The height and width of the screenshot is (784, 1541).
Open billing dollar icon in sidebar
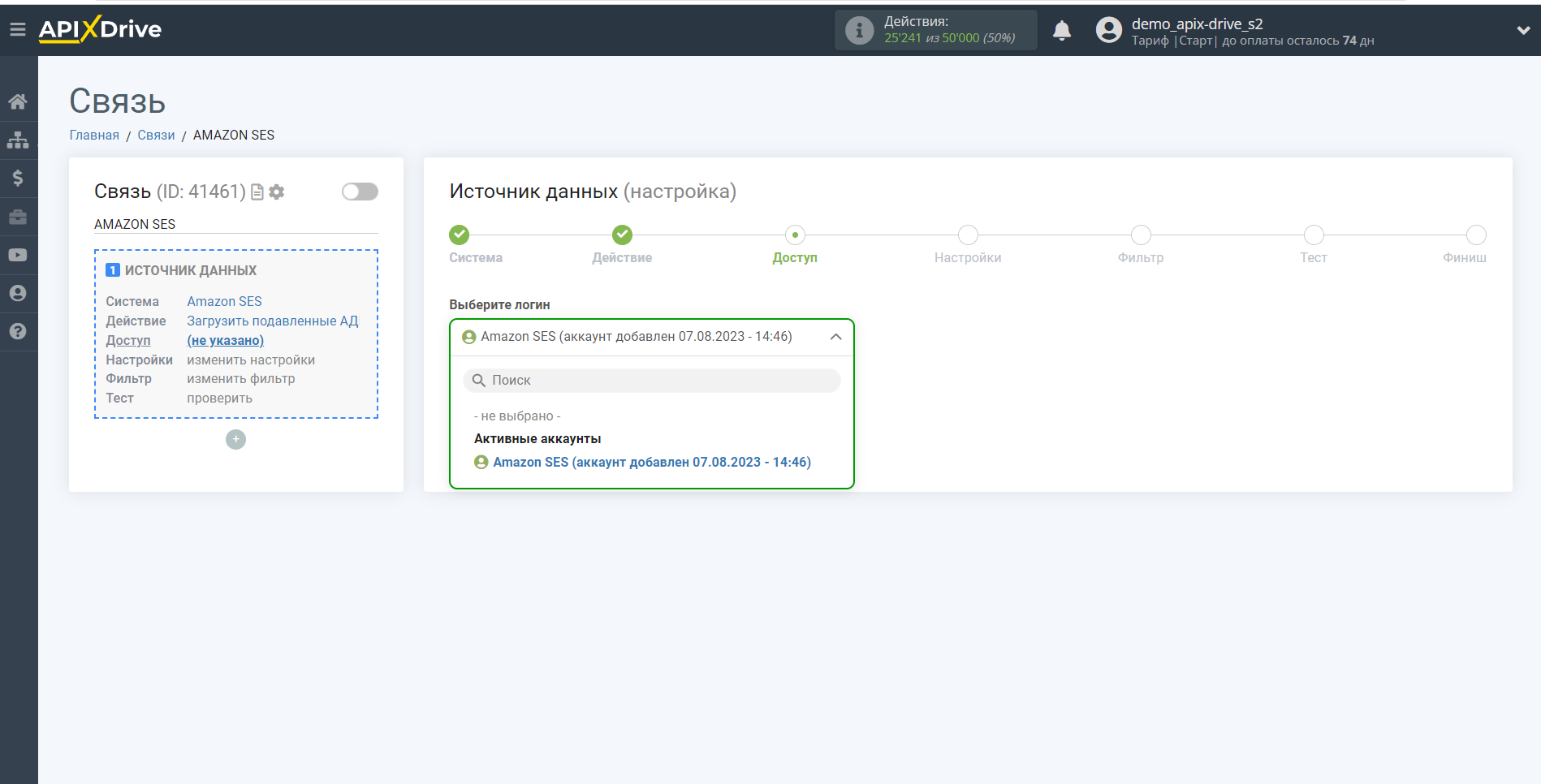point(18,178)
